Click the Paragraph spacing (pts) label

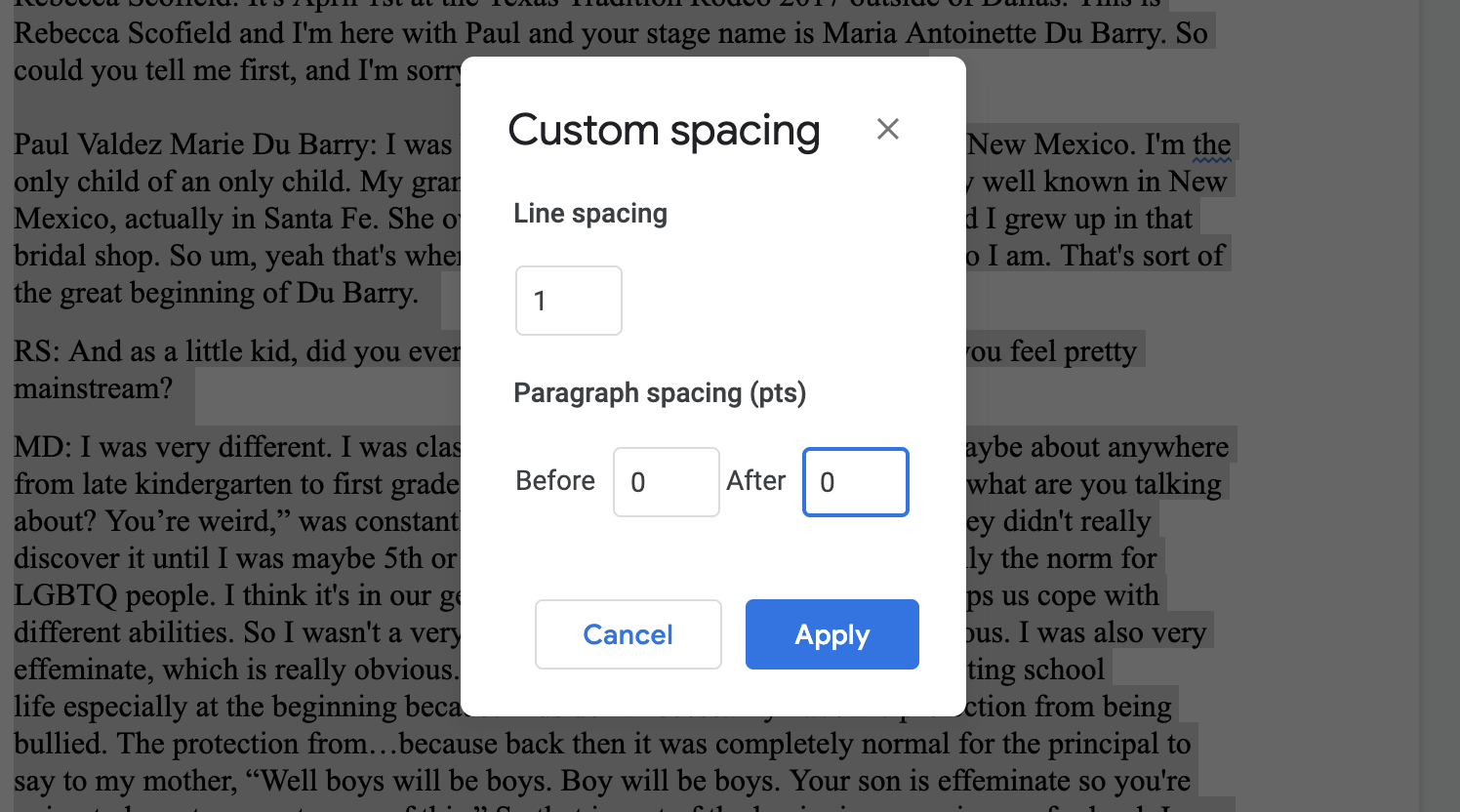pos(660,392)
